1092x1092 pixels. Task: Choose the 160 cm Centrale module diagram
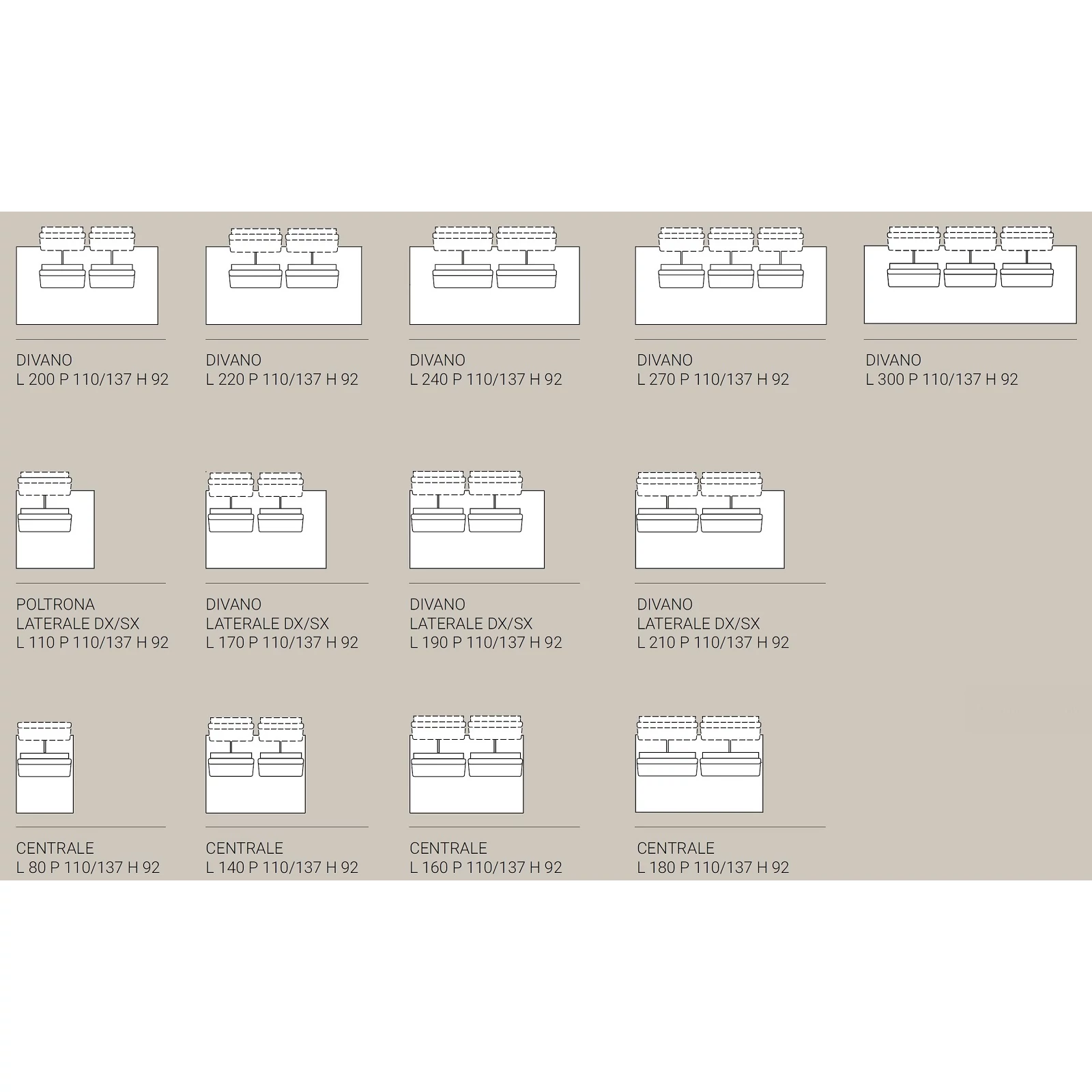click(466, 766)
